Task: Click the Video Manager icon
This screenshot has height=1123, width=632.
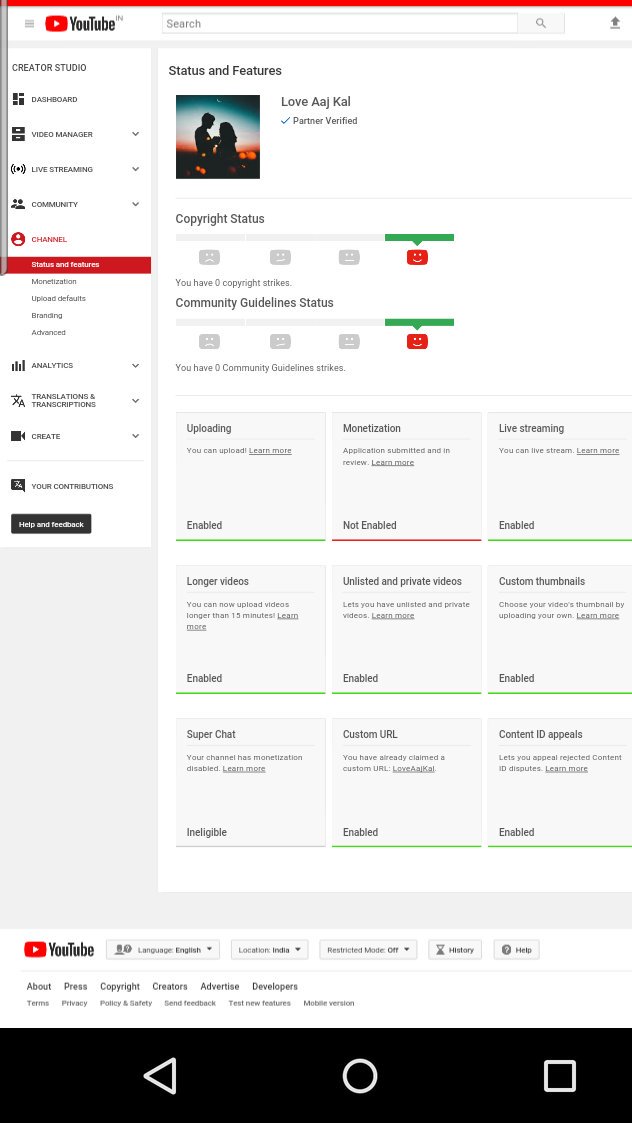Action: [x=19, y=134]
